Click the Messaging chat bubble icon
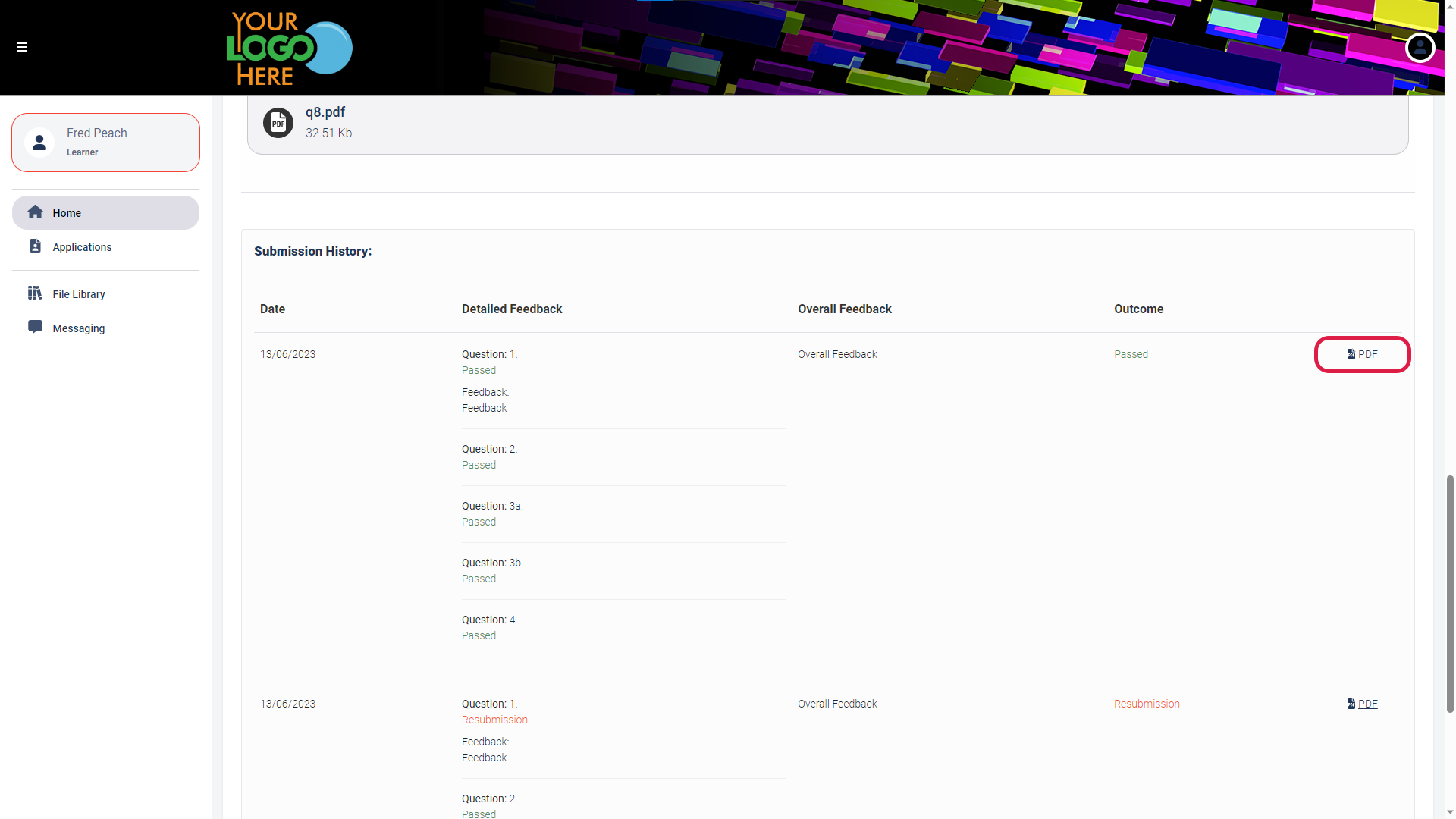 tap(35, 327)
